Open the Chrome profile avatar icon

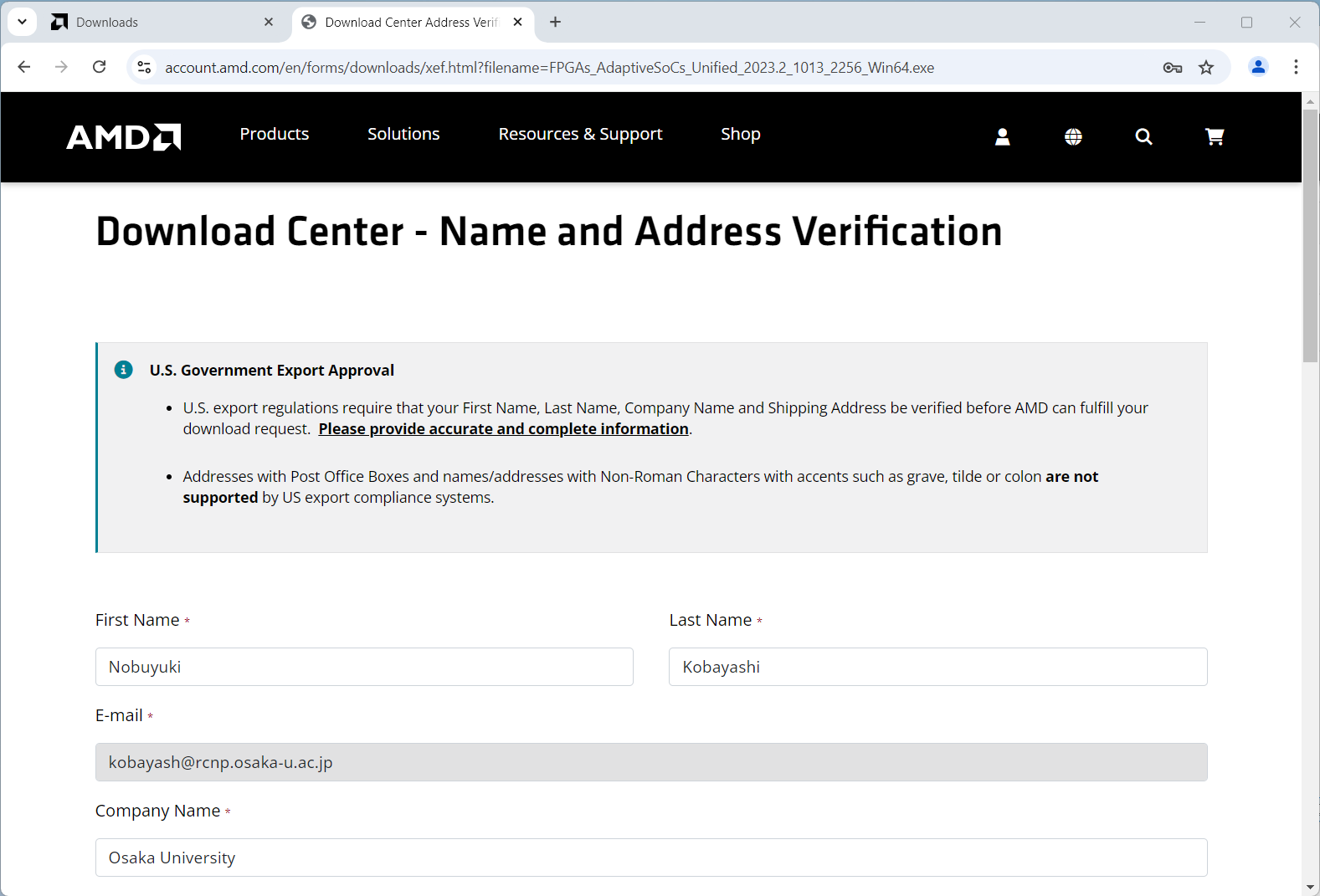[1257, 67]
